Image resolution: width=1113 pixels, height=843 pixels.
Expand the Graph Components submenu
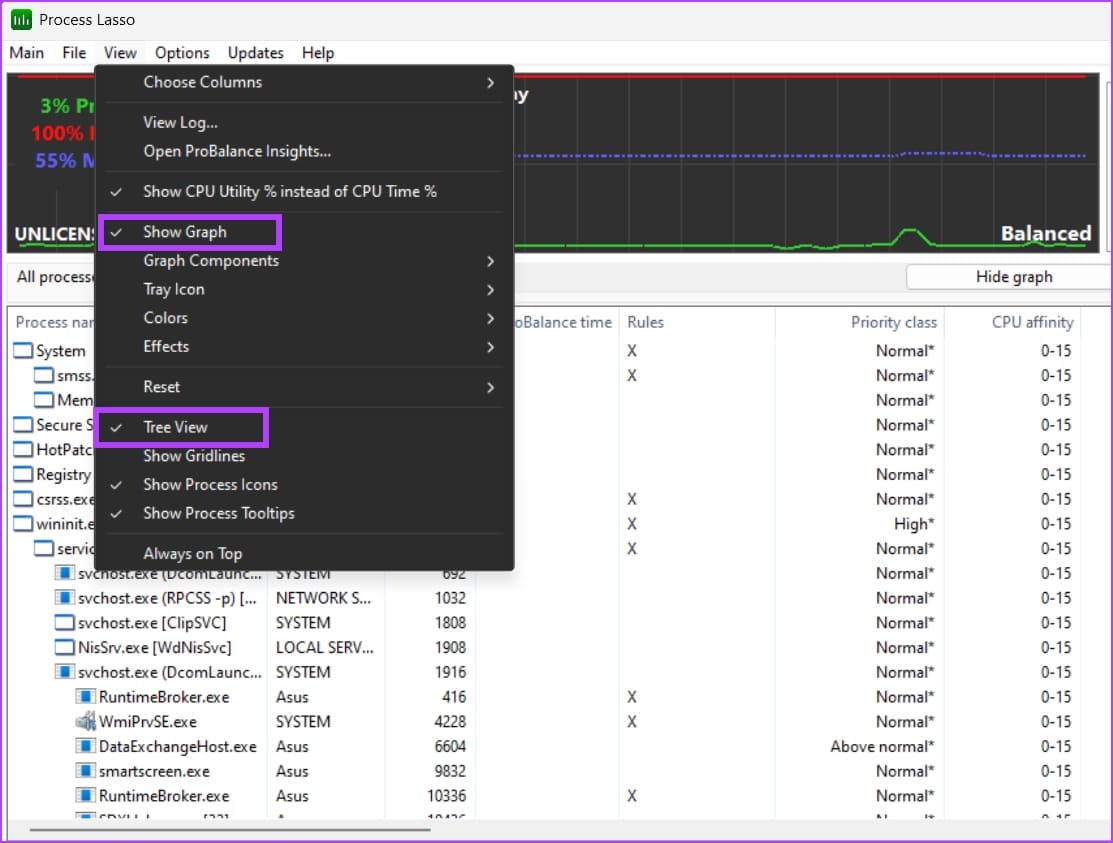pyautogui.click(x=304, y=260)
